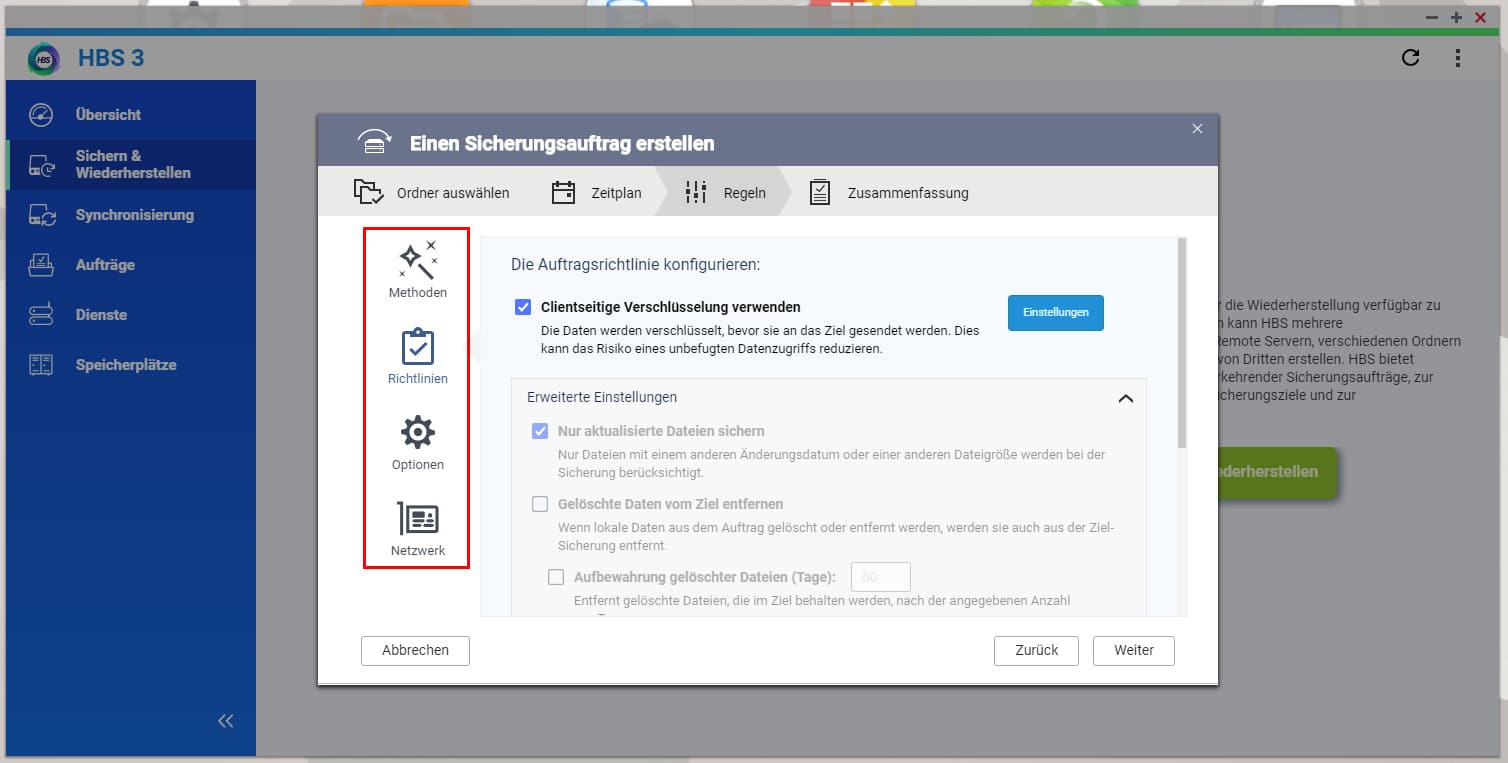
Task: Collapse the Erweiterte Einstellungen section
Action: 1125,398
